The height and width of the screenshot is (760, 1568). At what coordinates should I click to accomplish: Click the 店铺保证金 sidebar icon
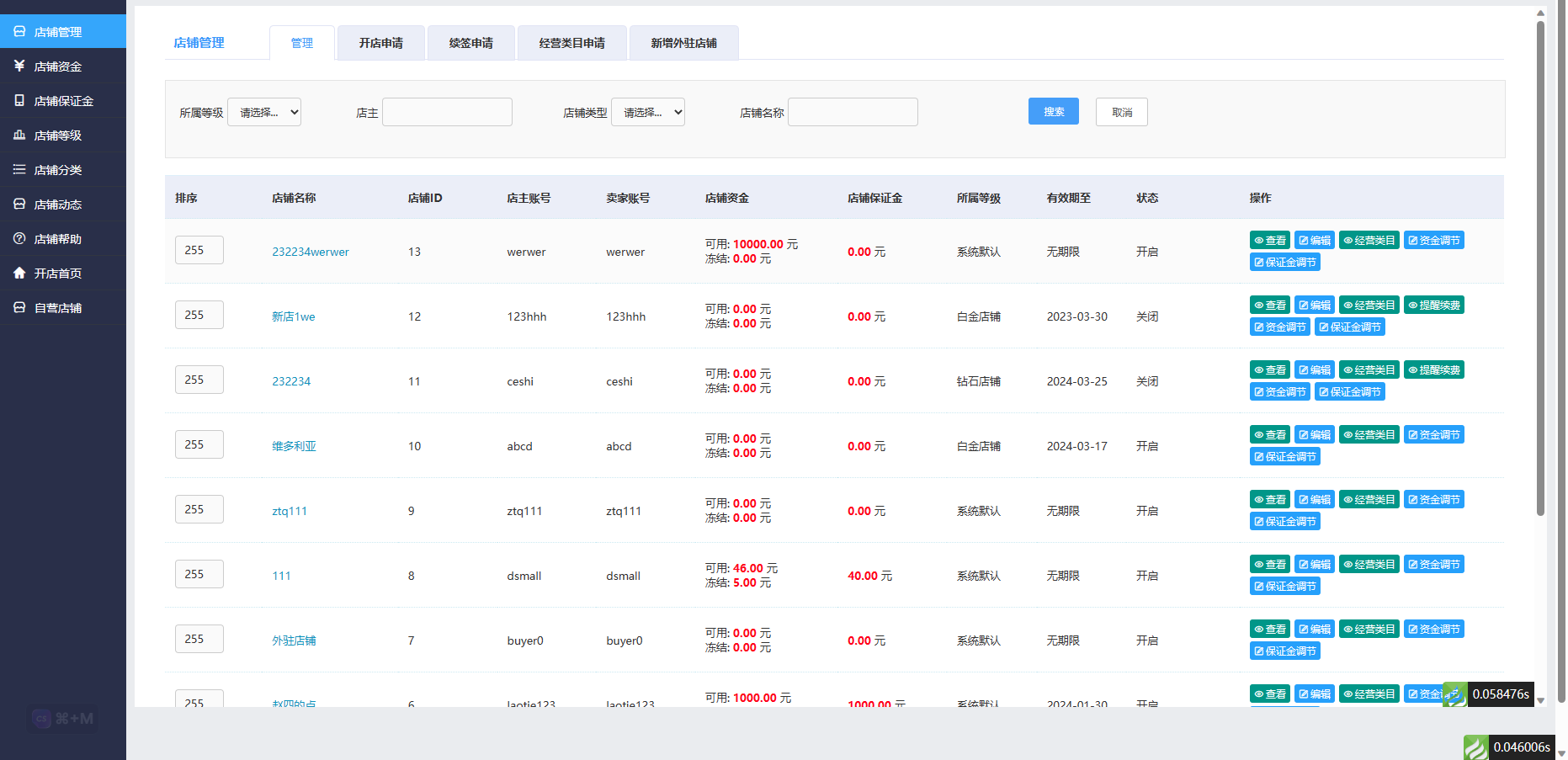[19, 100]
